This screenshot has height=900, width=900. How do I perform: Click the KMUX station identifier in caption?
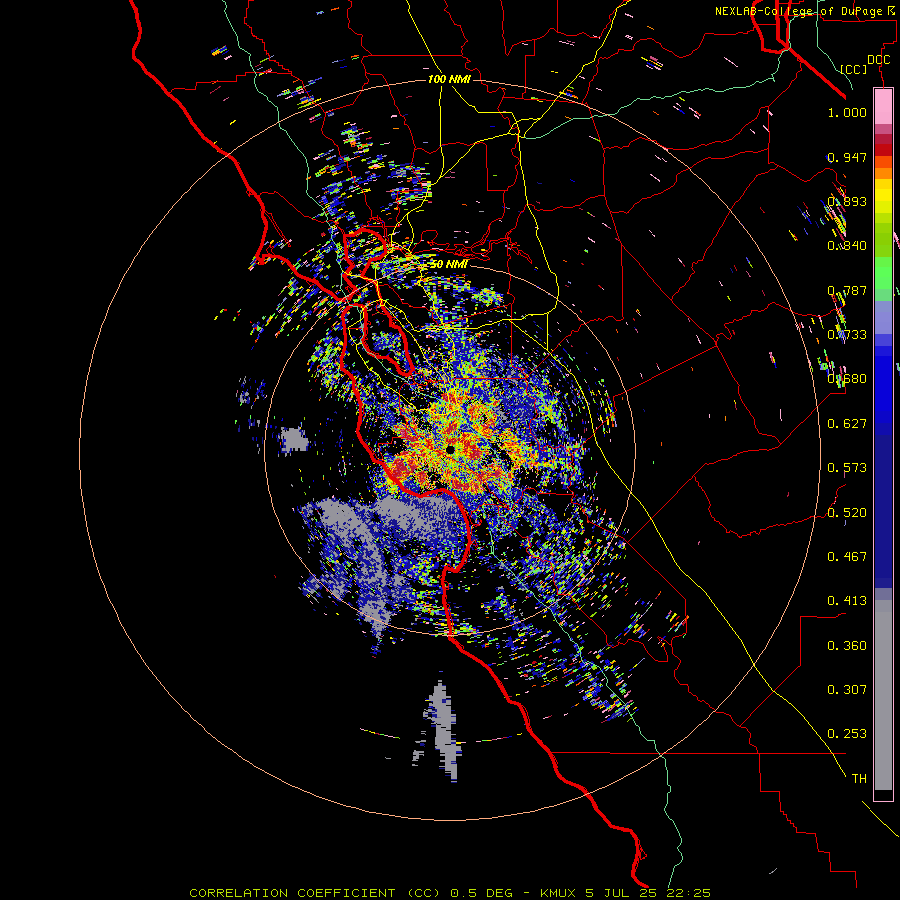pyautogui.click(x=557, y=893)
